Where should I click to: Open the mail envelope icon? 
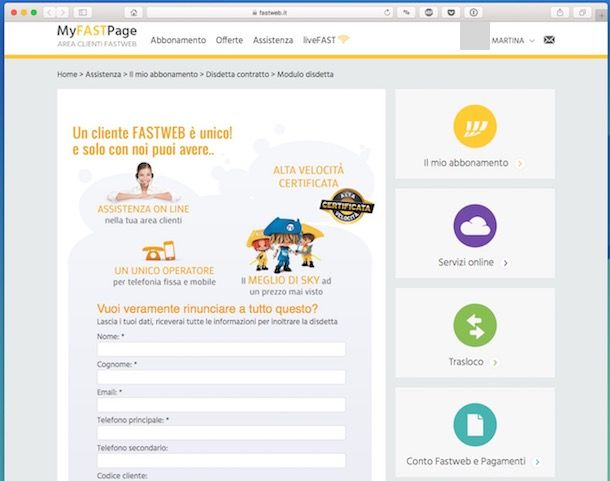pos(549,40)
